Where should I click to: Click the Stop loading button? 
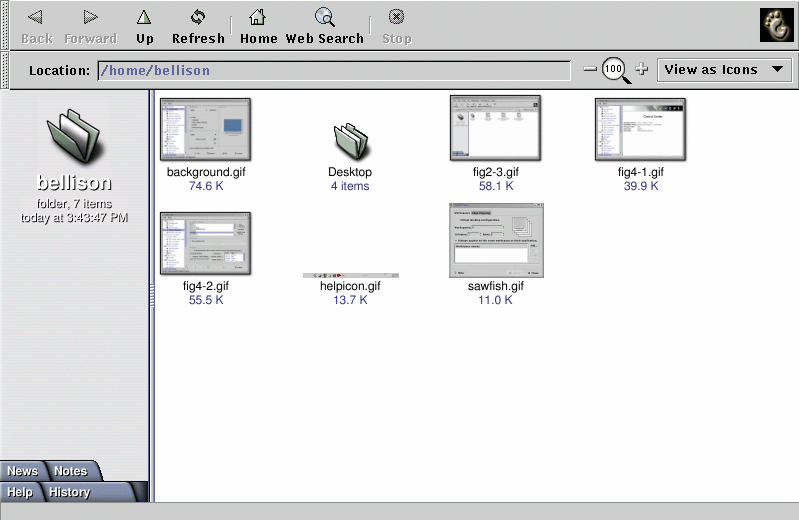[397, 26]
